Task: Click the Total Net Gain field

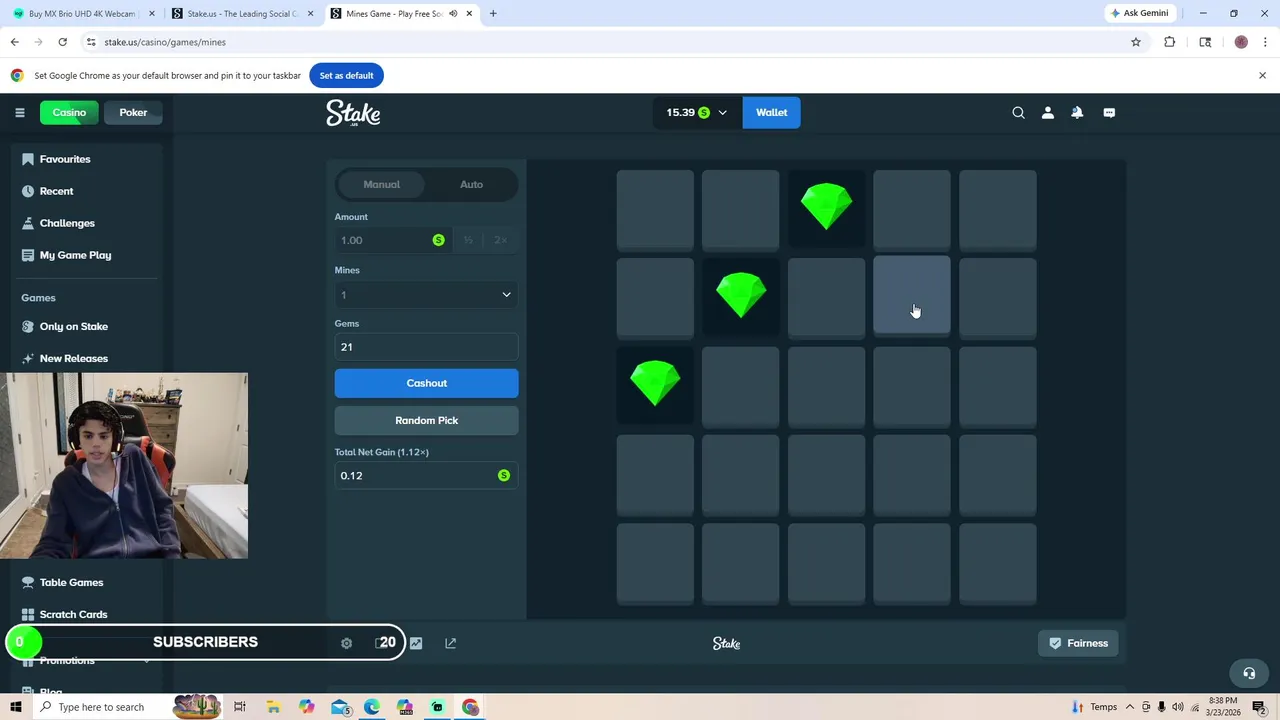Action: (426, 475)
